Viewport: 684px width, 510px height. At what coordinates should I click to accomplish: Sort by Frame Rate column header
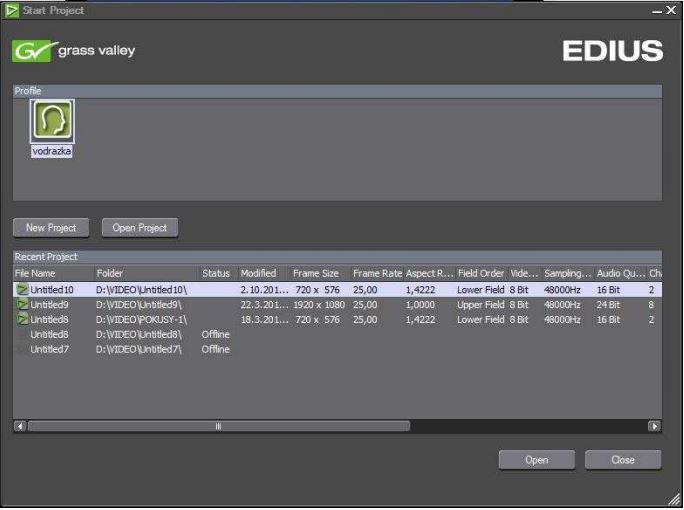click(x=377, y=274)
